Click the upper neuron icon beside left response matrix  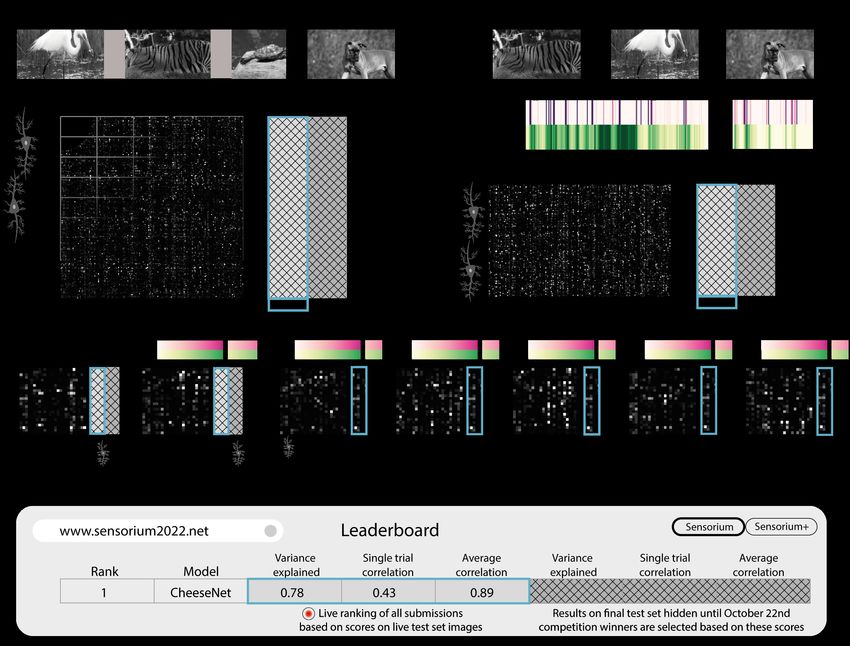pos(25,143)
